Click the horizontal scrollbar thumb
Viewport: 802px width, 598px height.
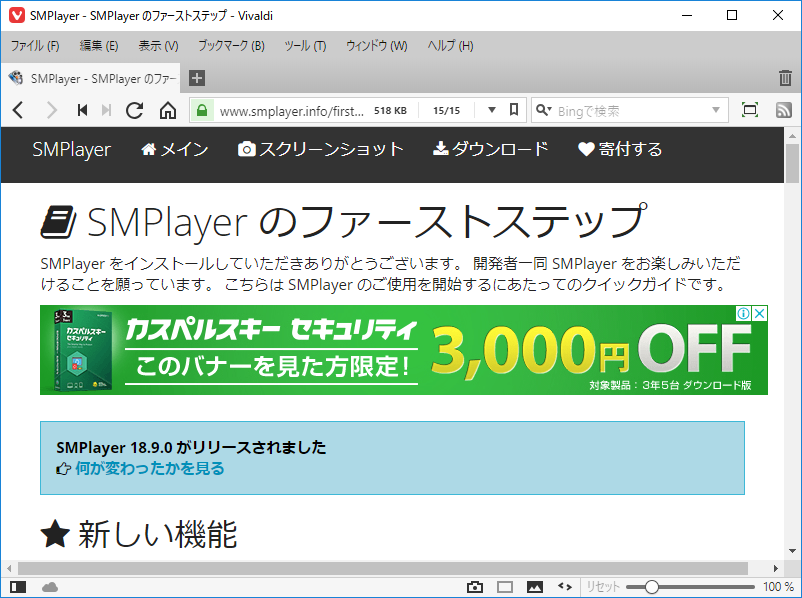point(383,568)
